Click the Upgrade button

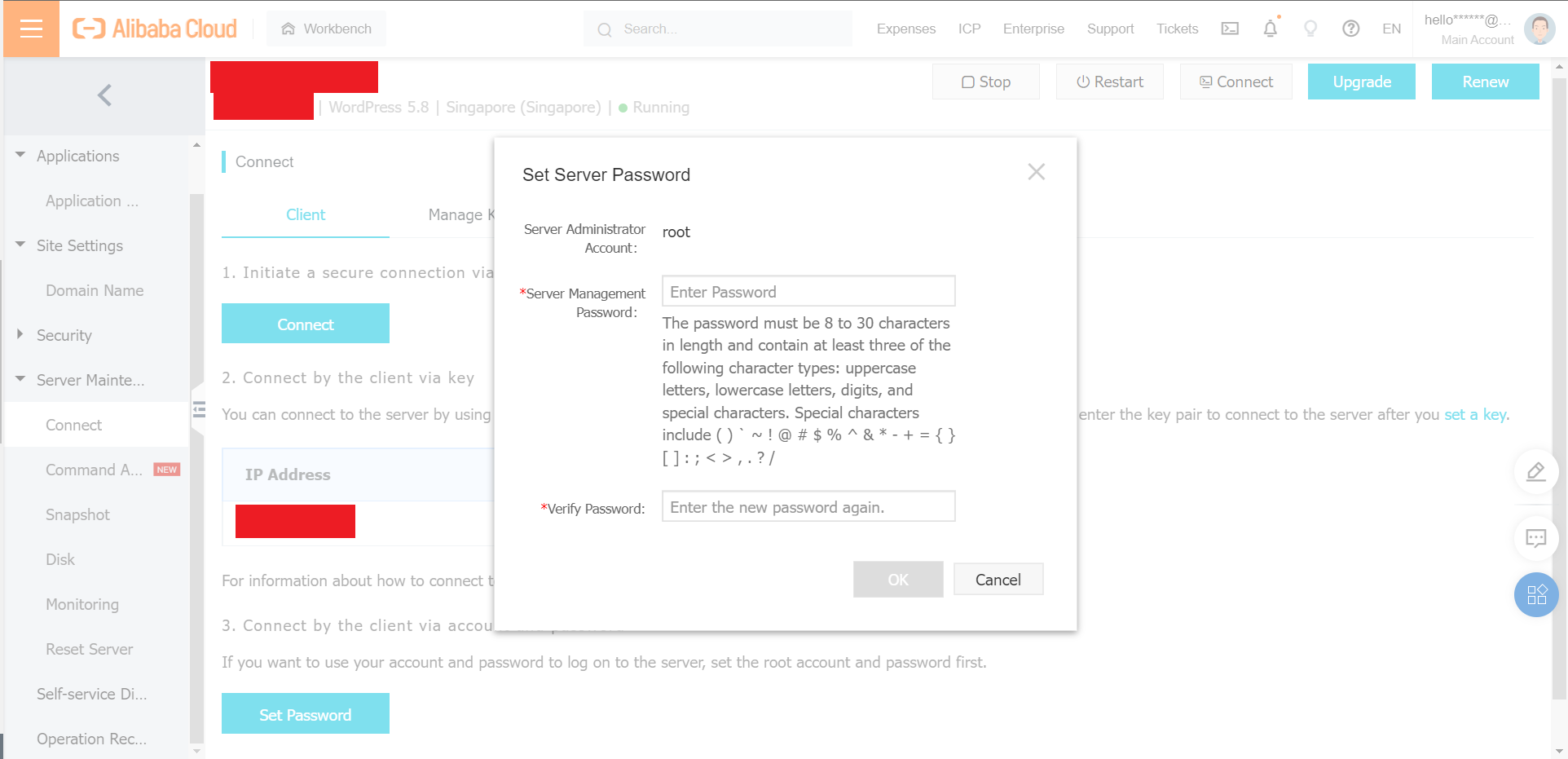(1362, 82)
